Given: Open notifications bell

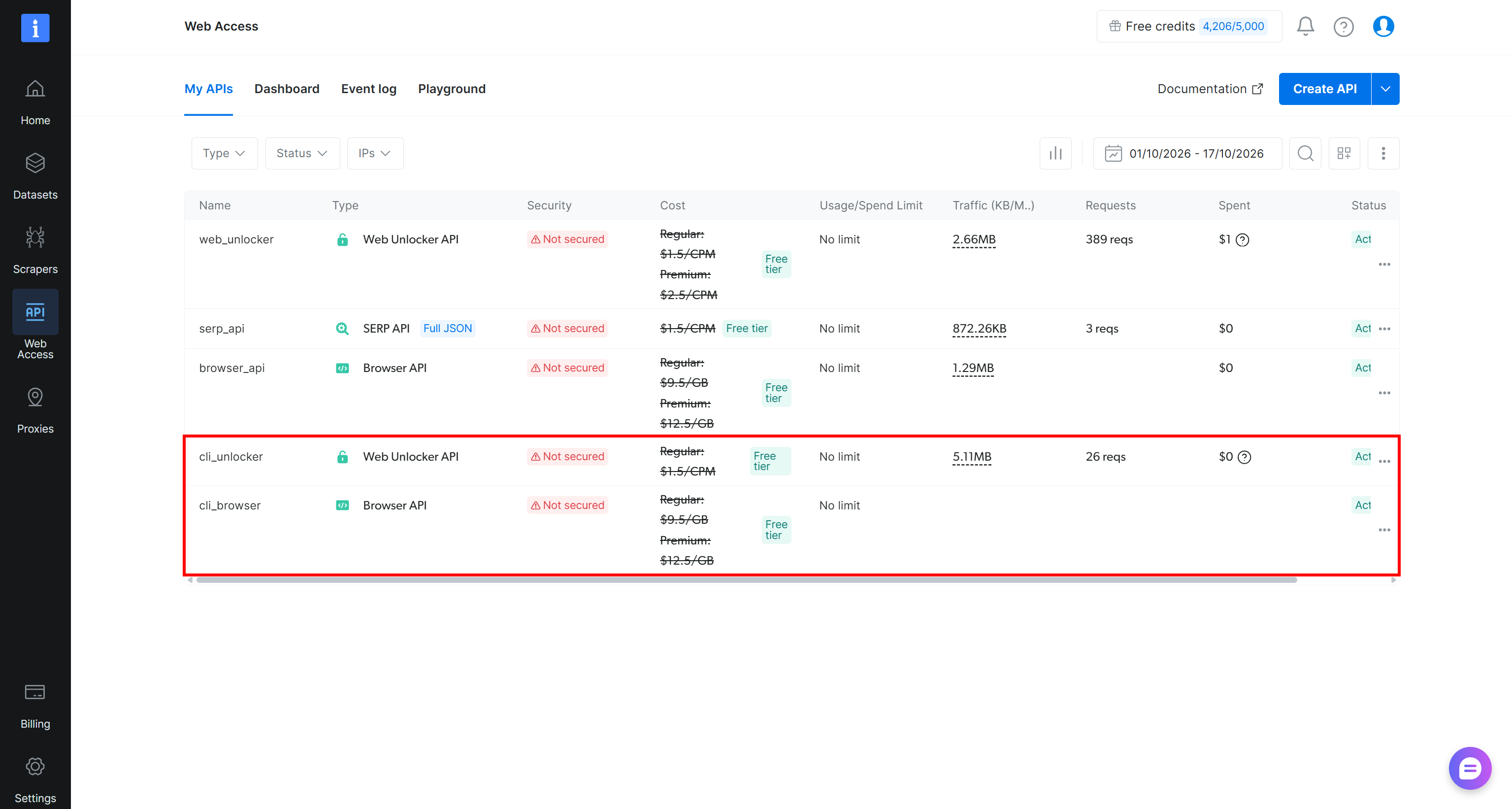Looking at the screenshot, I should 1305,26.
